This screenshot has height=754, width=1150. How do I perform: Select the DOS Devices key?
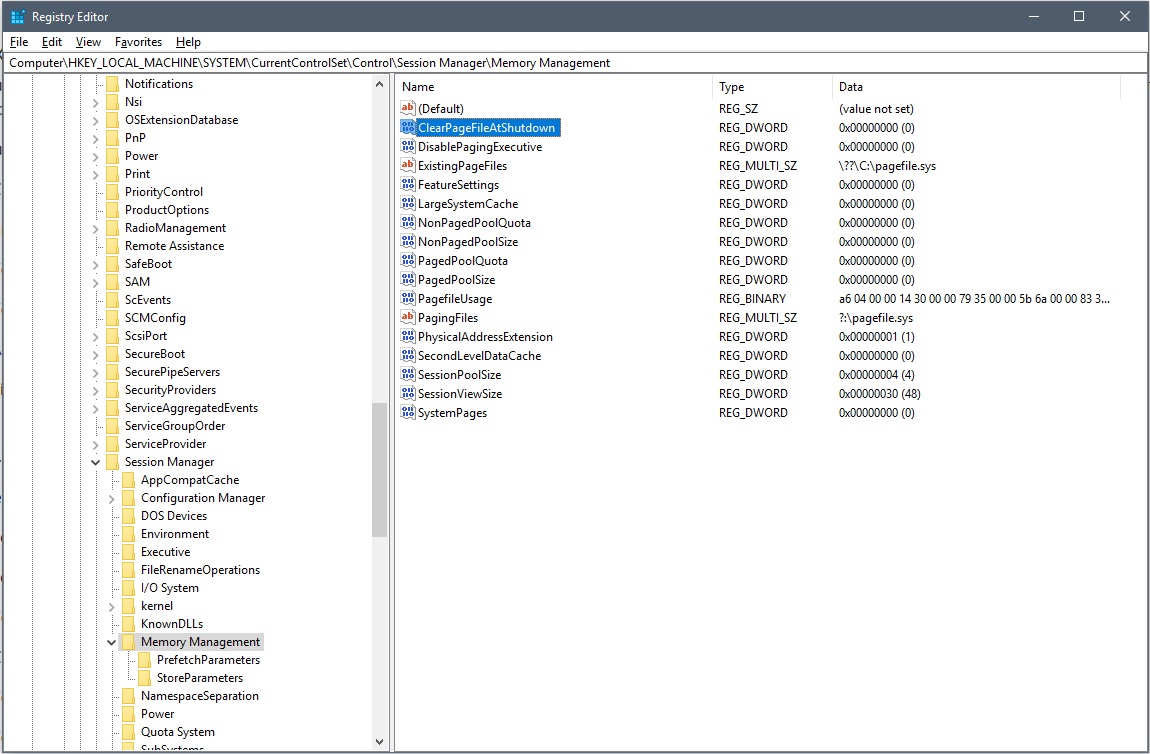click(x=174, y=516)
